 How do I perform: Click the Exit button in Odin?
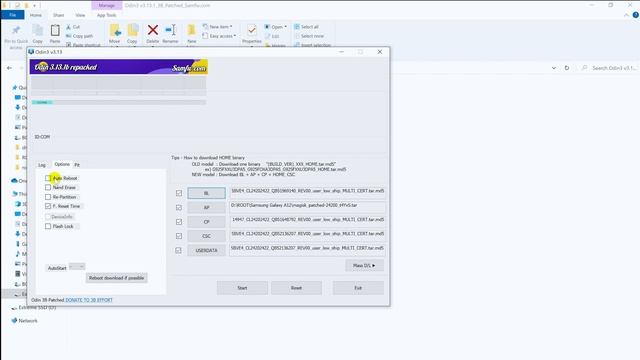(358, 288)
